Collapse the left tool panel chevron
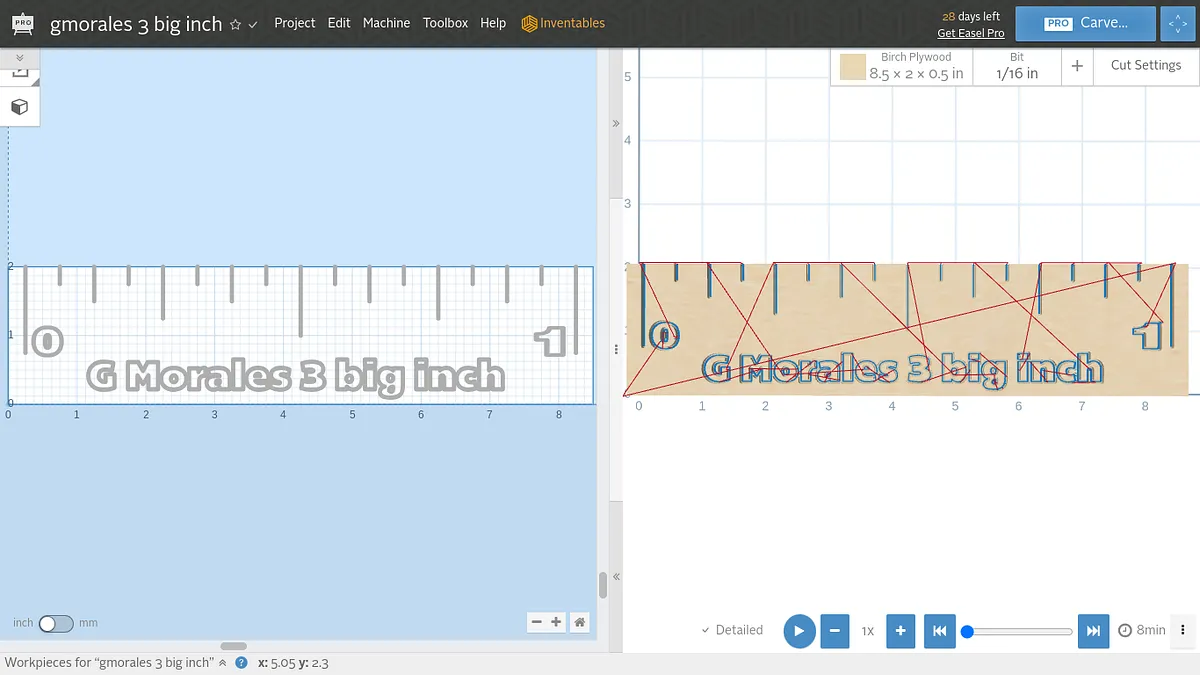Viewport: 1200px width, 675px height. pyautogui.click(x=19, y=58)
